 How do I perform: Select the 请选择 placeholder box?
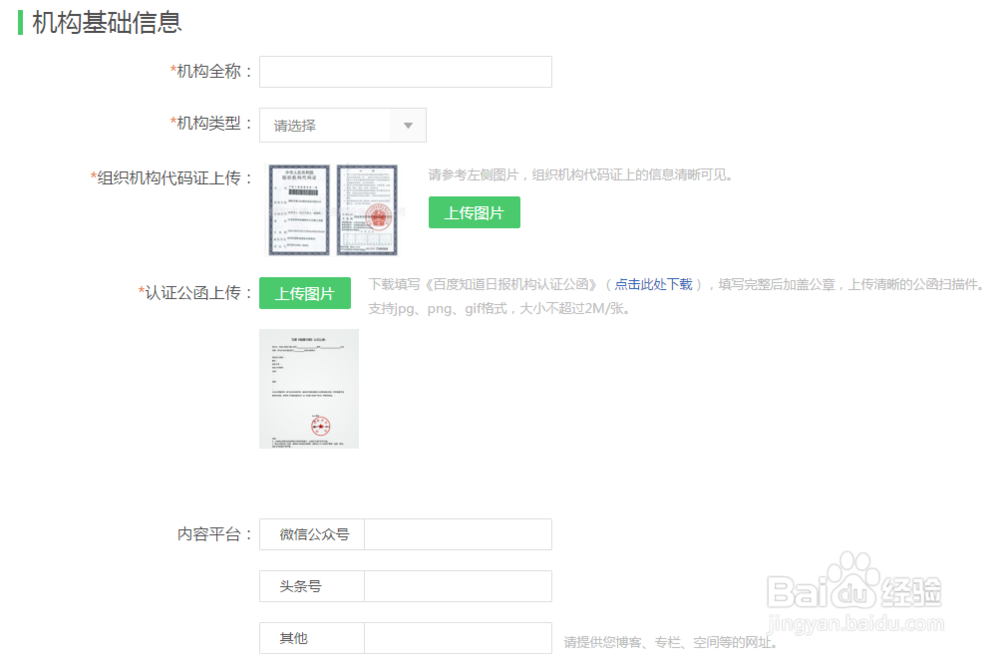pyautogui.click(x=320, y=125)
